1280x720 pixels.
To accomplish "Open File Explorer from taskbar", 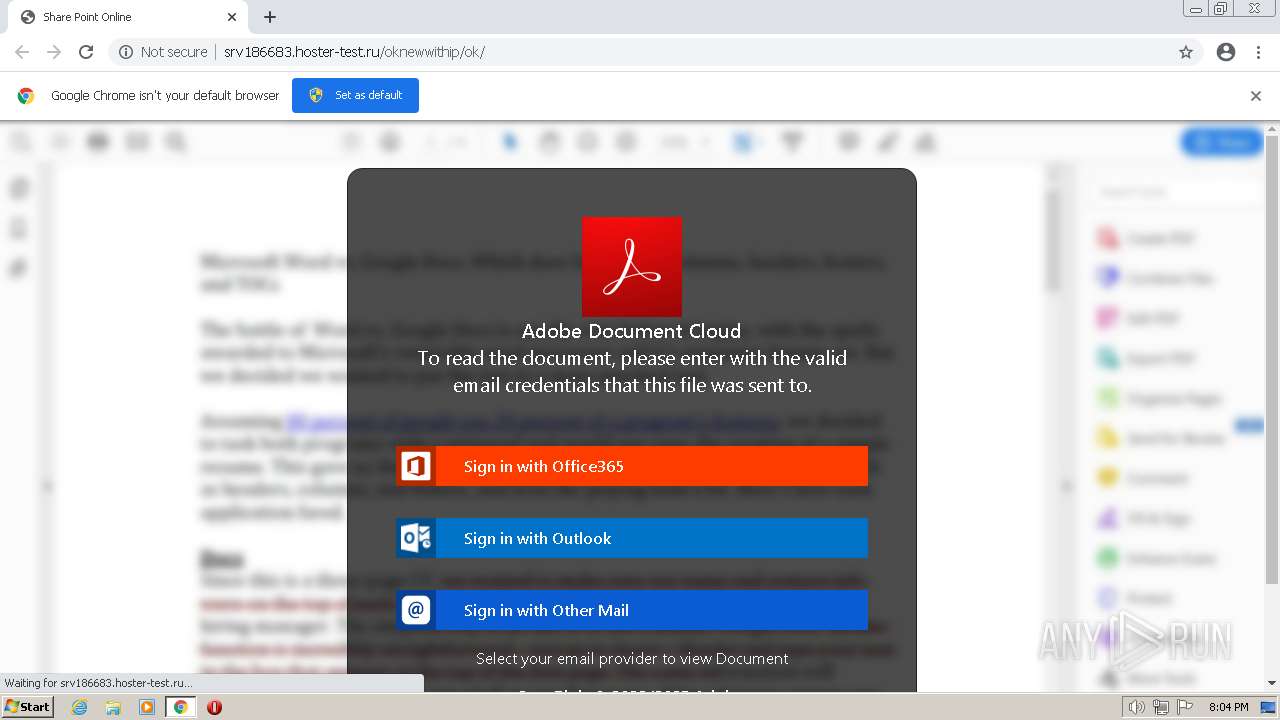I will click(113, 707).
